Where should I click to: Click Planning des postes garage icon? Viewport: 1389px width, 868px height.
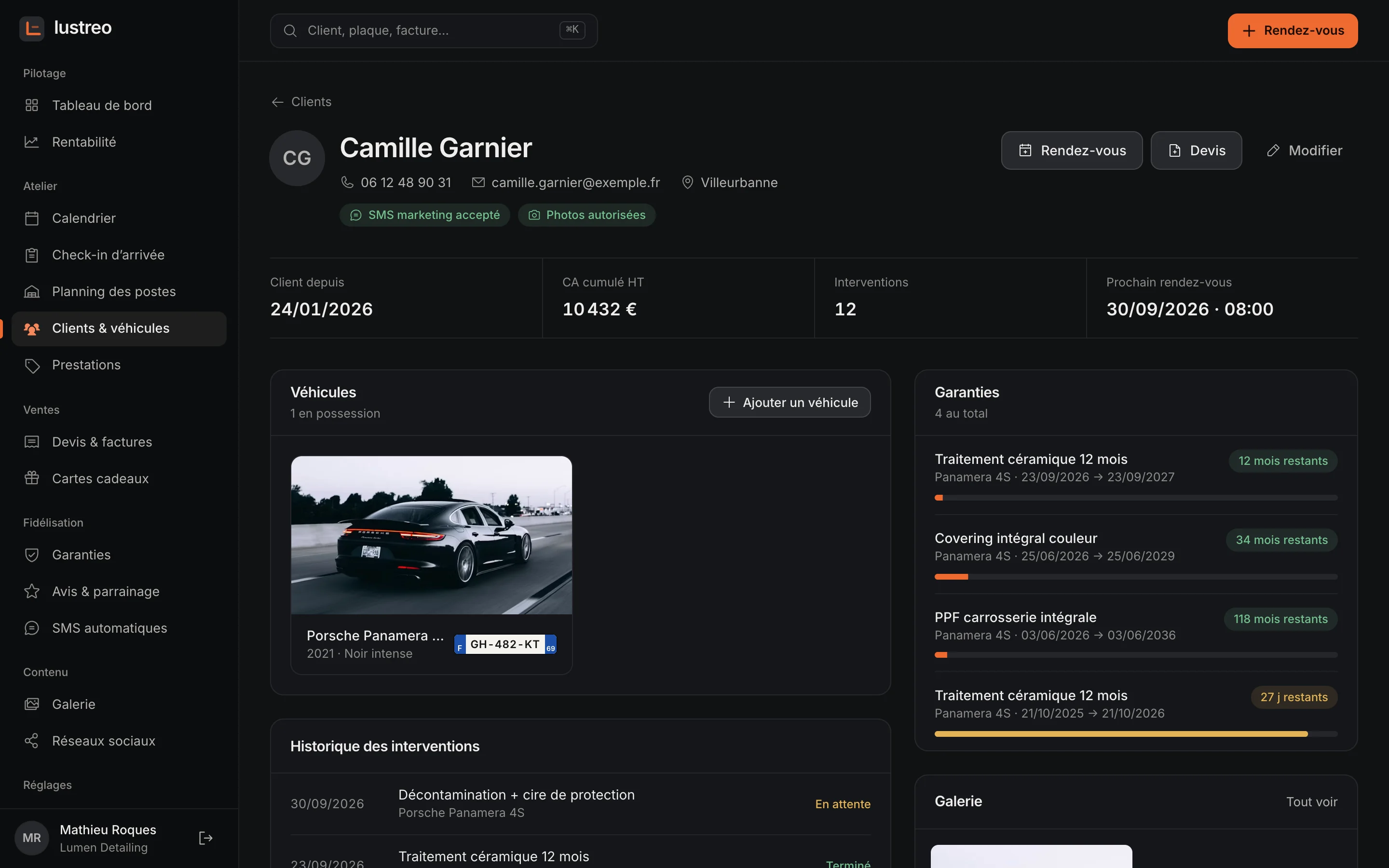click(x=31, y=292)
